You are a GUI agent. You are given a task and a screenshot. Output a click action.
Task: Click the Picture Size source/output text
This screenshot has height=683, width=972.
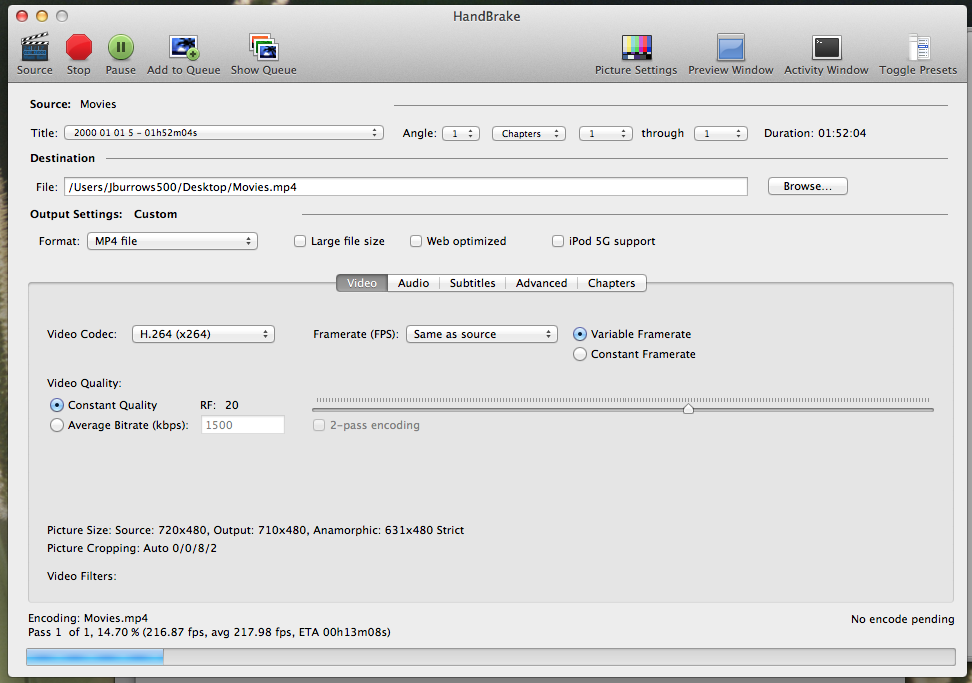point(255,530)
